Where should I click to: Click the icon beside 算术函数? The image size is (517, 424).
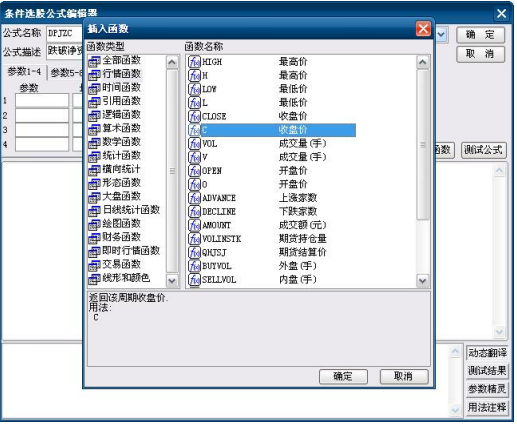(94, 129)
